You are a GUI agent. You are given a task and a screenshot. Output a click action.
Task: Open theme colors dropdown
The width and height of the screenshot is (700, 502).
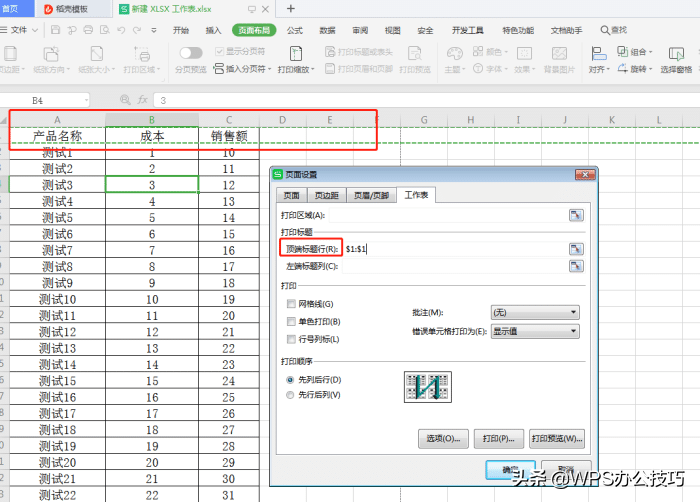pyautogui.click(x=491, y=52)
